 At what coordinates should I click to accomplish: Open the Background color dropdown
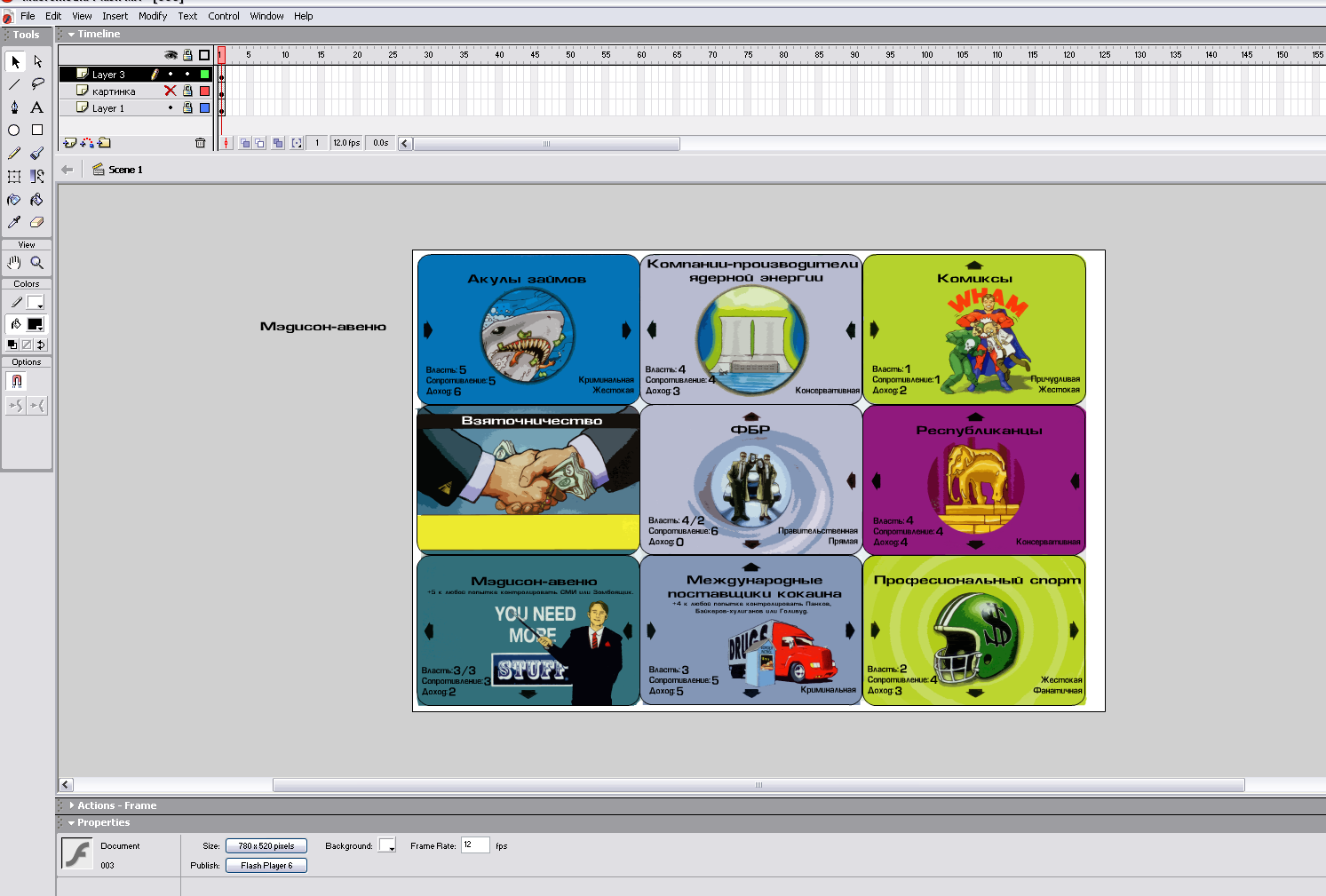387,845
